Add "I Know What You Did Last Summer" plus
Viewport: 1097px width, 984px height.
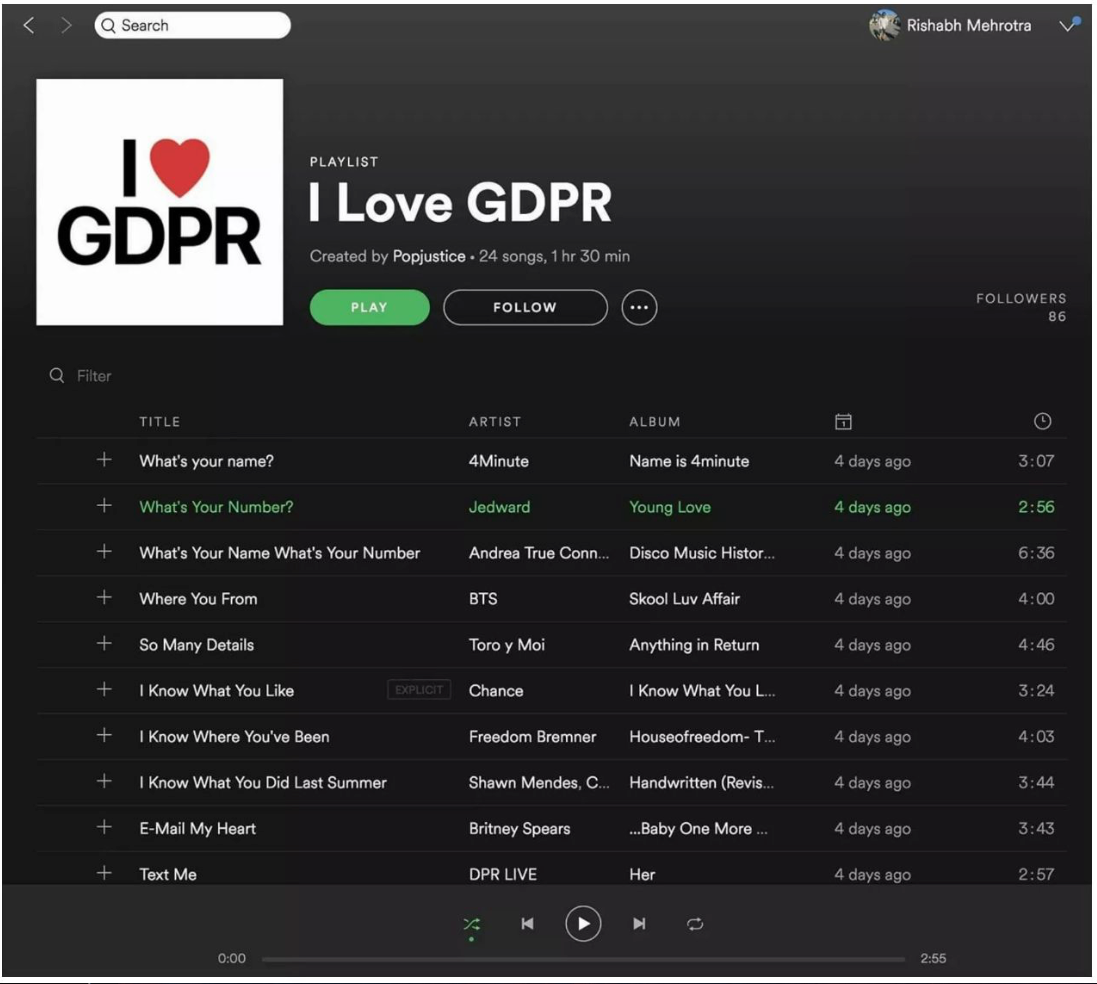click(104, 781)
